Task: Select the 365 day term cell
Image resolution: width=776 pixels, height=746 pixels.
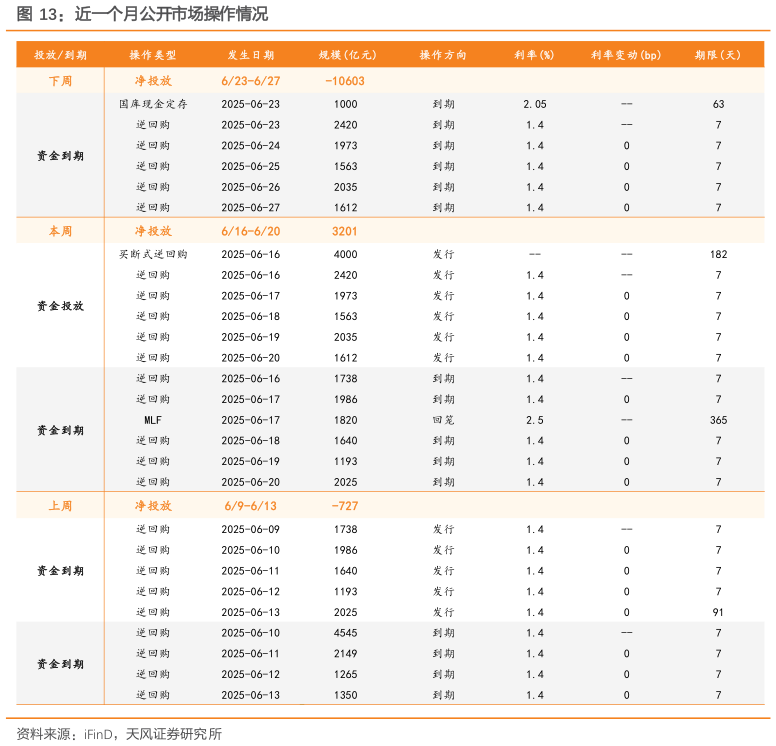Action: coord(718,420)
